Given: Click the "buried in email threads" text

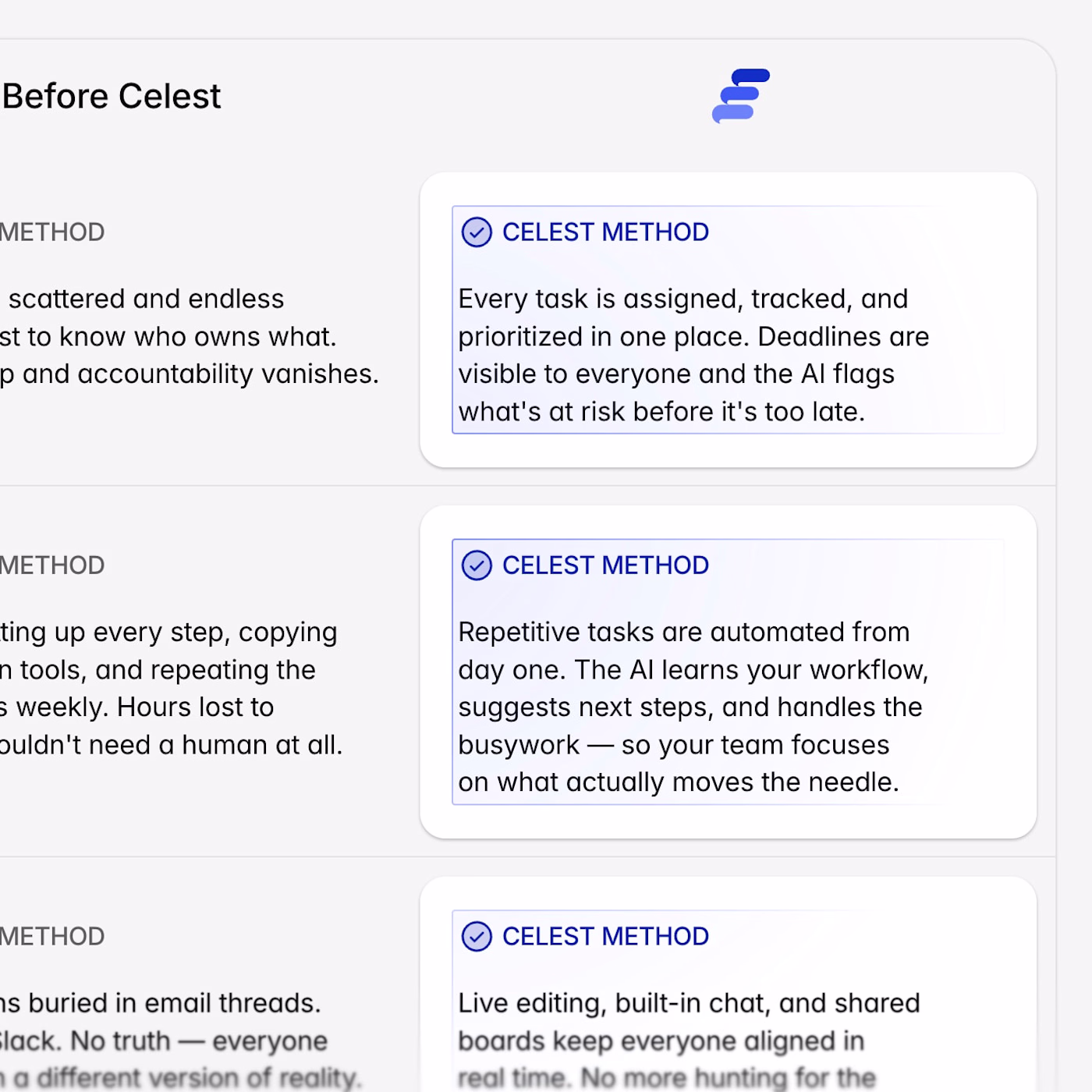Looking at the screenshot, I should (173, 1003).
